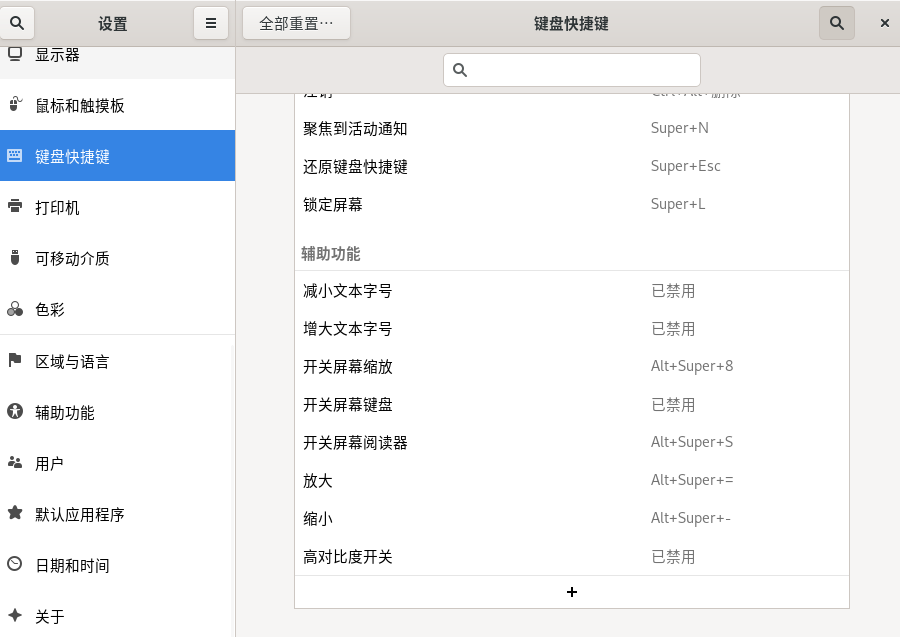Select the 键盘快捷键 keyboard sidebar item
The image size is (900, 637).
coord(117,156)
